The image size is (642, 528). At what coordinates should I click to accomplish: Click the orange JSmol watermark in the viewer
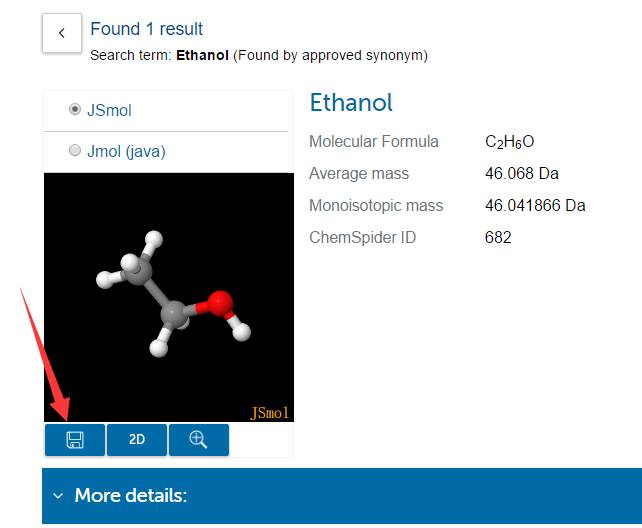270,411
